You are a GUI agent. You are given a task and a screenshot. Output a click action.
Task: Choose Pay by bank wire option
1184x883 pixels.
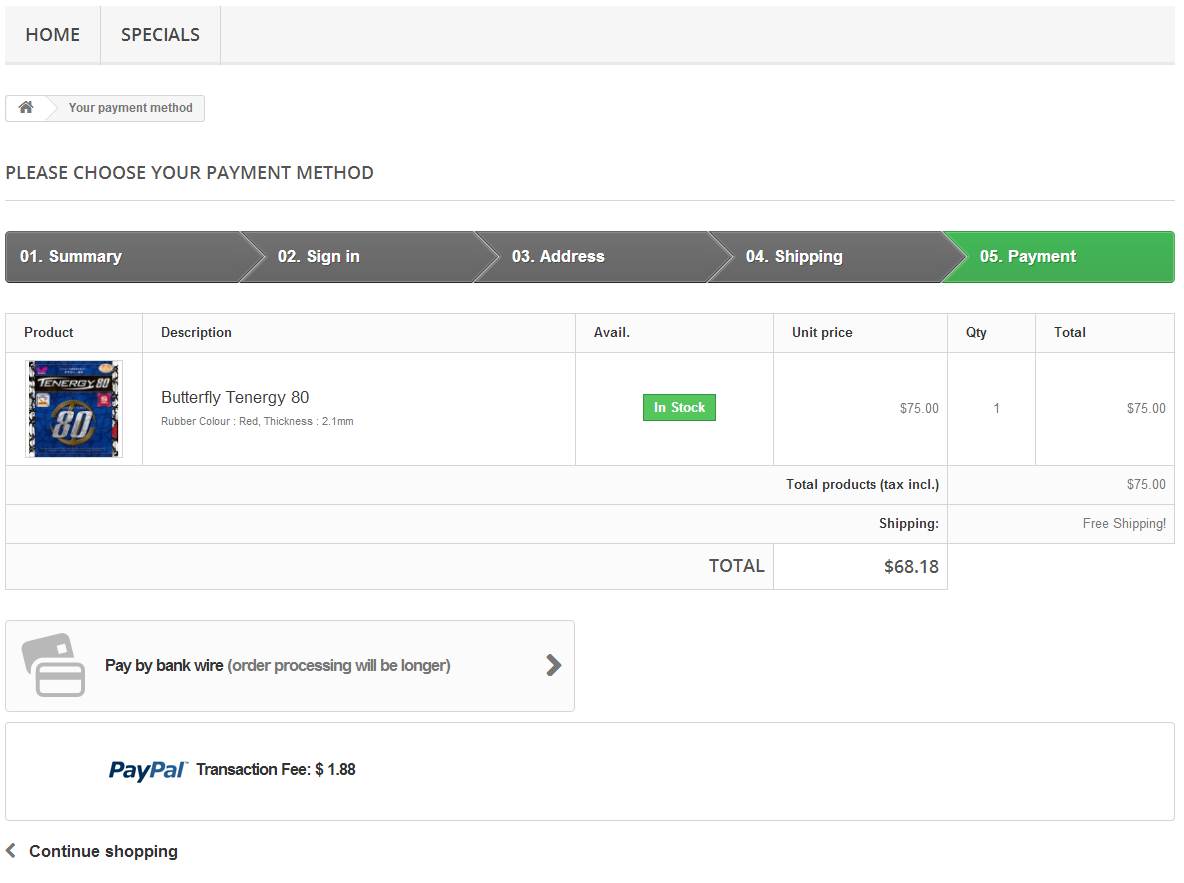coord(290,666)
